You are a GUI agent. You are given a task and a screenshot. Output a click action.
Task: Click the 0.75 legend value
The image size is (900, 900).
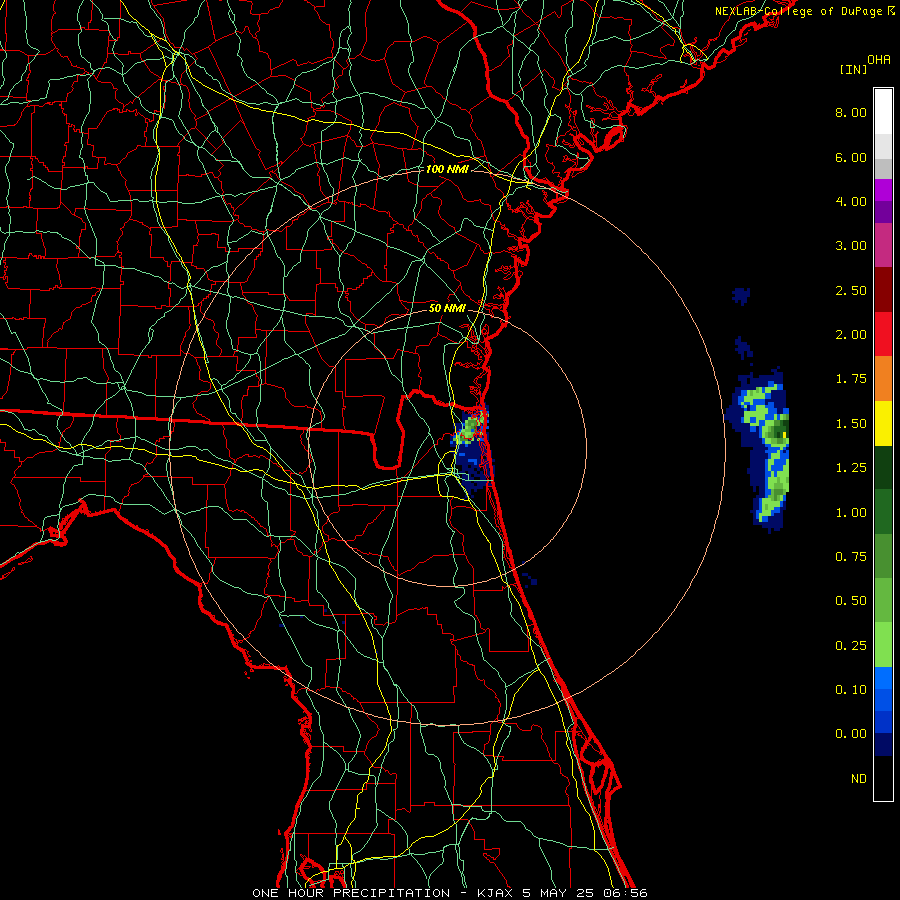point(851,557)
